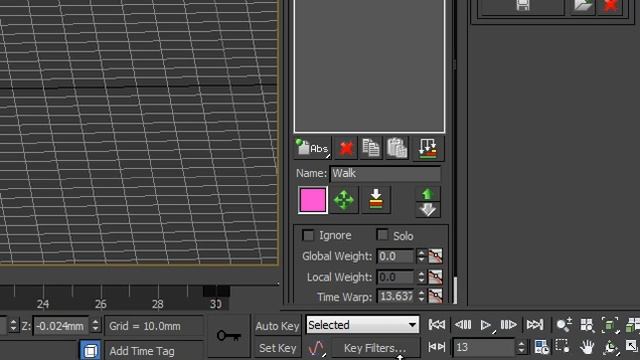Viewport: 640px width, 360px height.
Task: Click the Time Warp spinner arrows
Action: point(421,296)
